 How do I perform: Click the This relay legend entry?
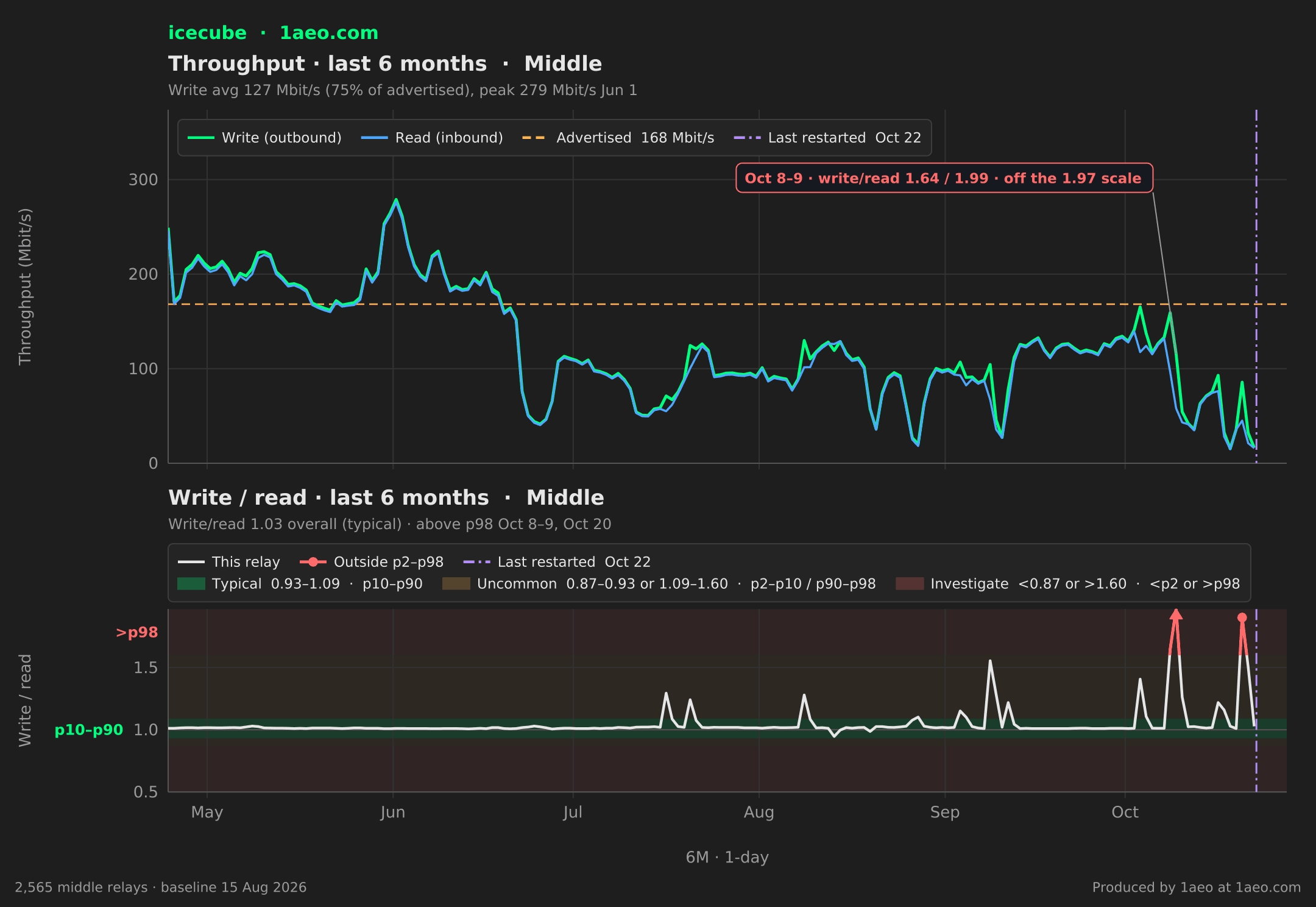[228, 562]
